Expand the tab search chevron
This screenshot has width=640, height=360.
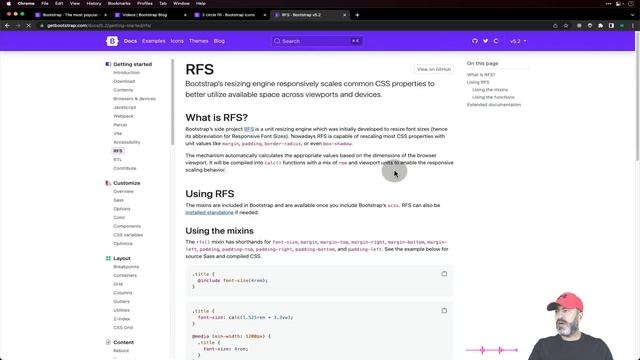click(x=633, y=15)
